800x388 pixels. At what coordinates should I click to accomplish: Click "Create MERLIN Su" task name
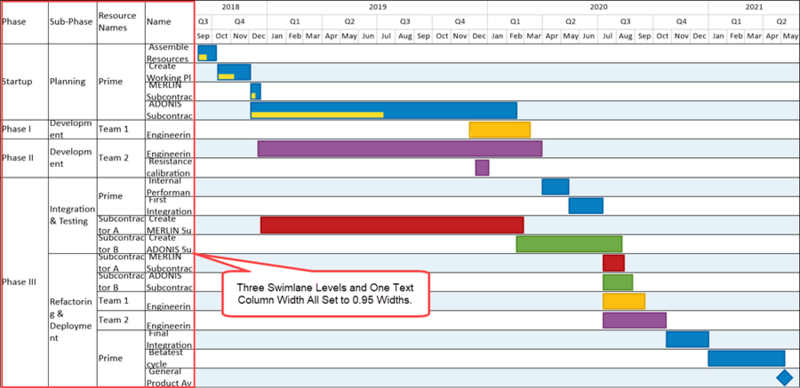click(169, 225)
